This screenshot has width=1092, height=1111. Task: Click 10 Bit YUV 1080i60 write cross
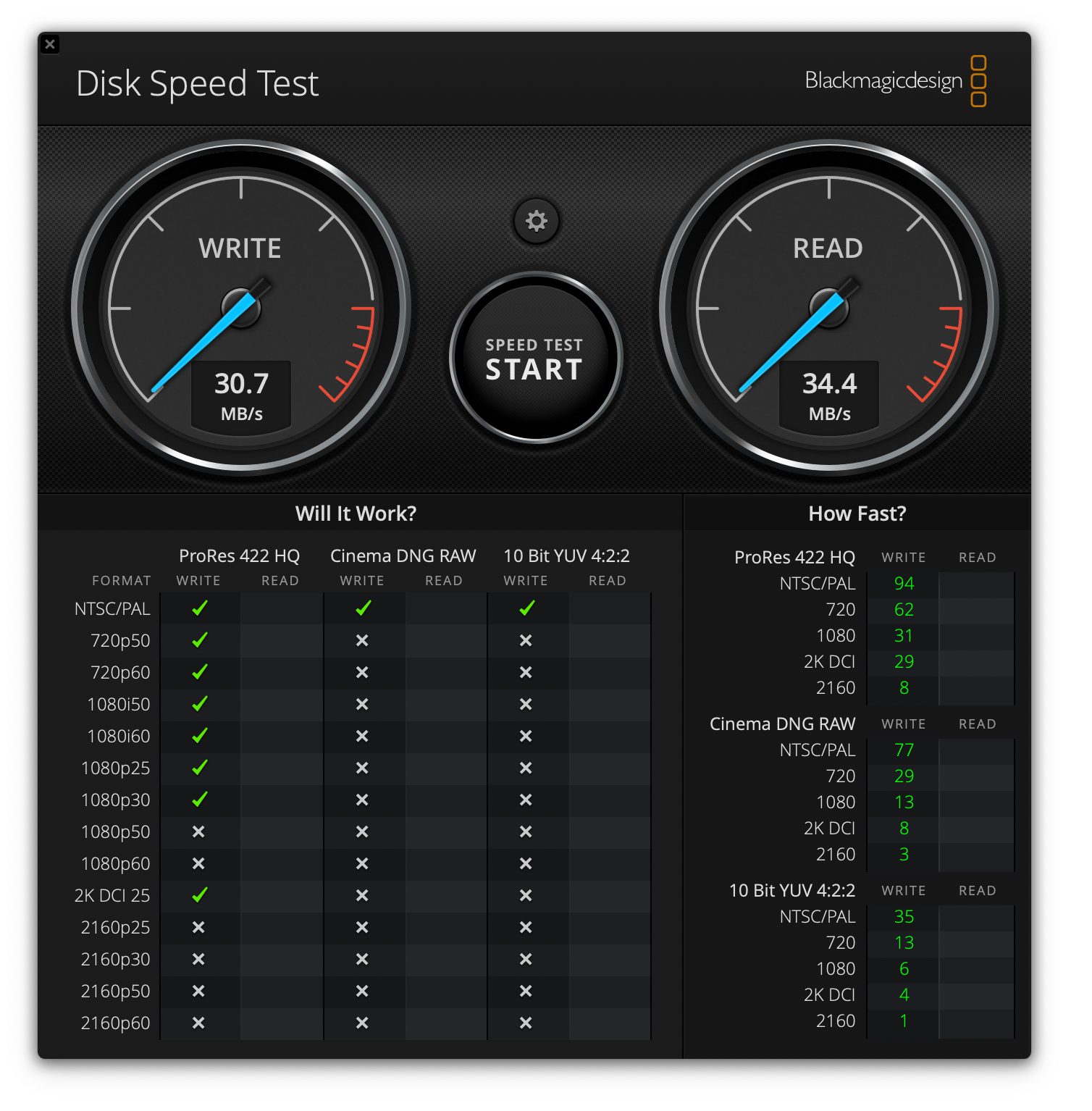pyautogui.click(x=526, y=736)
